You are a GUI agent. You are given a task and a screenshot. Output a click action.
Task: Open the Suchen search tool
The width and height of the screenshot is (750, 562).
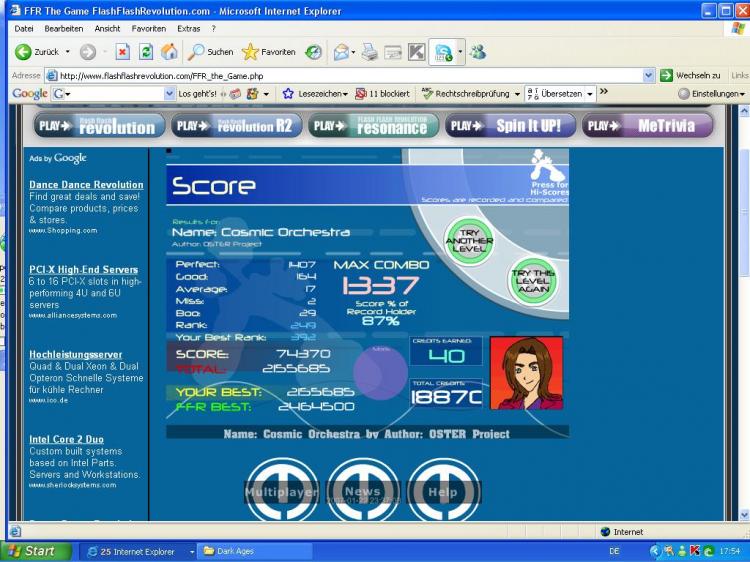[x=211, y=52]
